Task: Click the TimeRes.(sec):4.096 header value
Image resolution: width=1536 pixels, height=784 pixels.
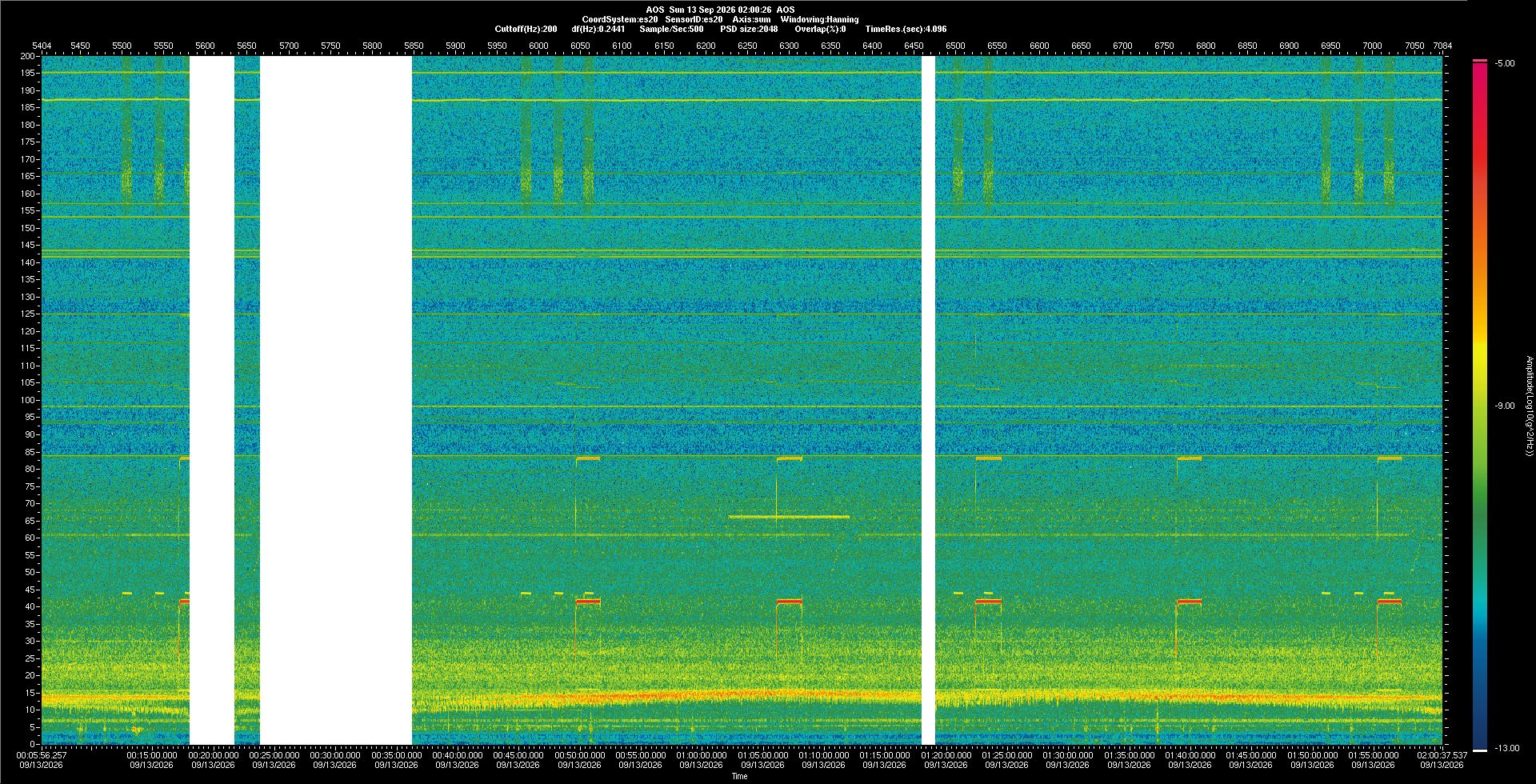Action: [906, 29]
